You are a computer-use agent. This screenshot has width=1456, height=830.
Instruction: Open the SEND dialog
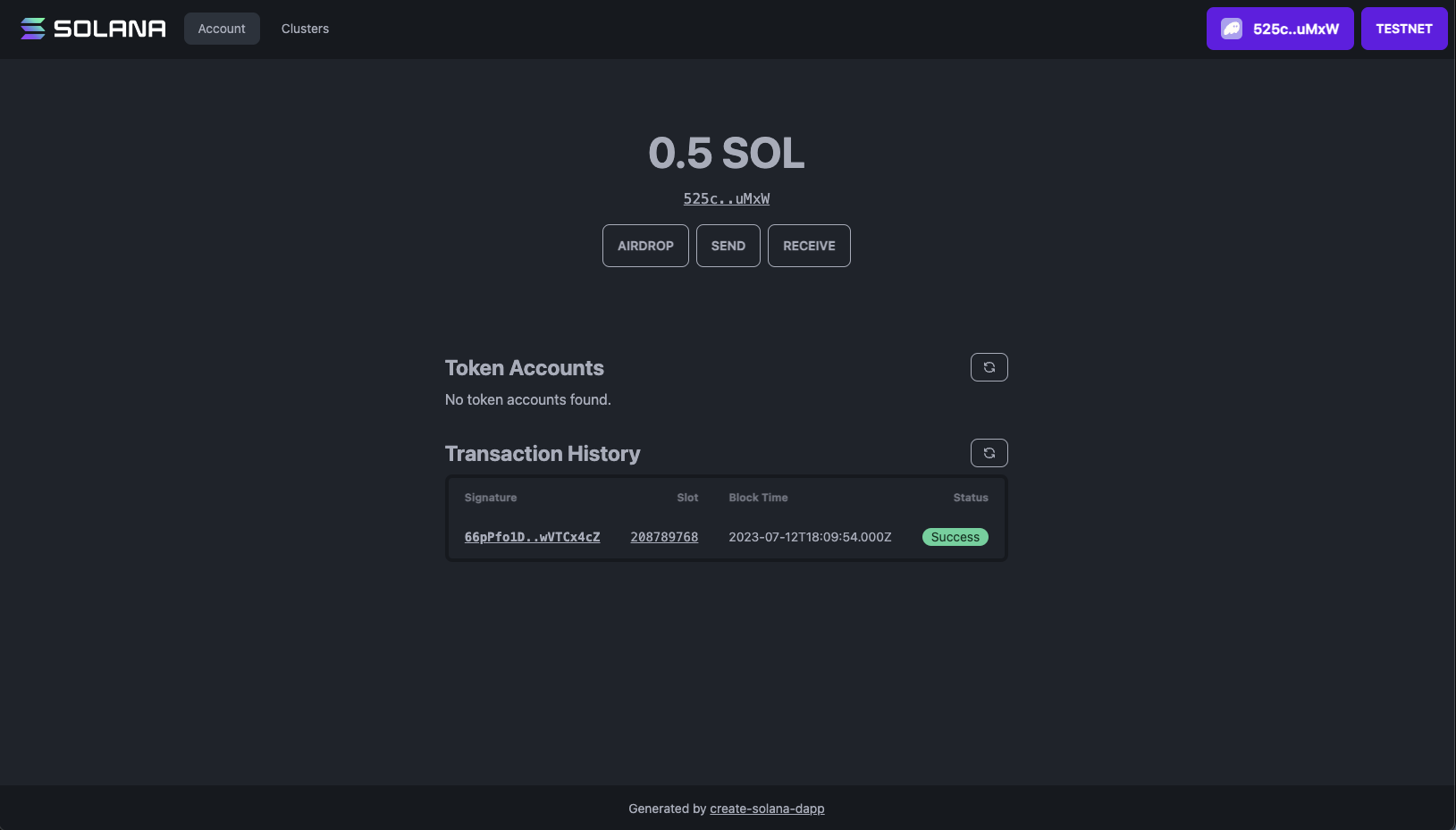(x=728, y=245)
